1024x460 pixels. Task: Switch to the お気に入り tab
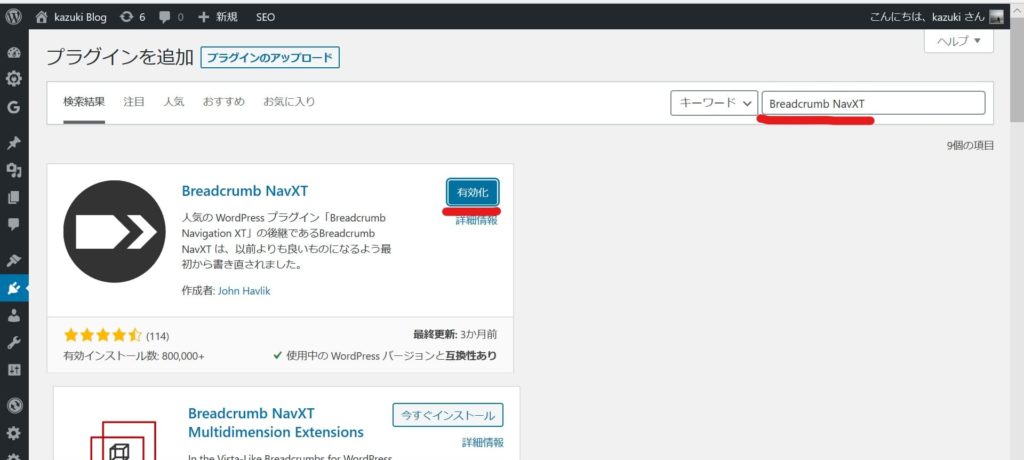click(x=289, y=102)
